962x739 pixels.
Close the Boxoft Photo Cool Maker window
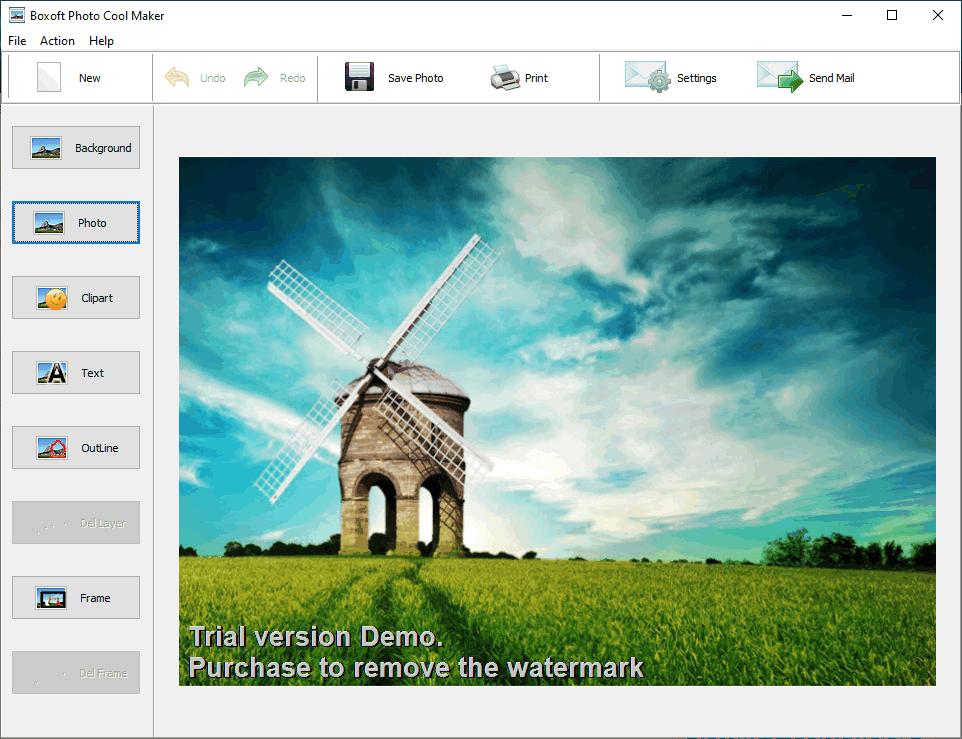(x=937, y=15)
